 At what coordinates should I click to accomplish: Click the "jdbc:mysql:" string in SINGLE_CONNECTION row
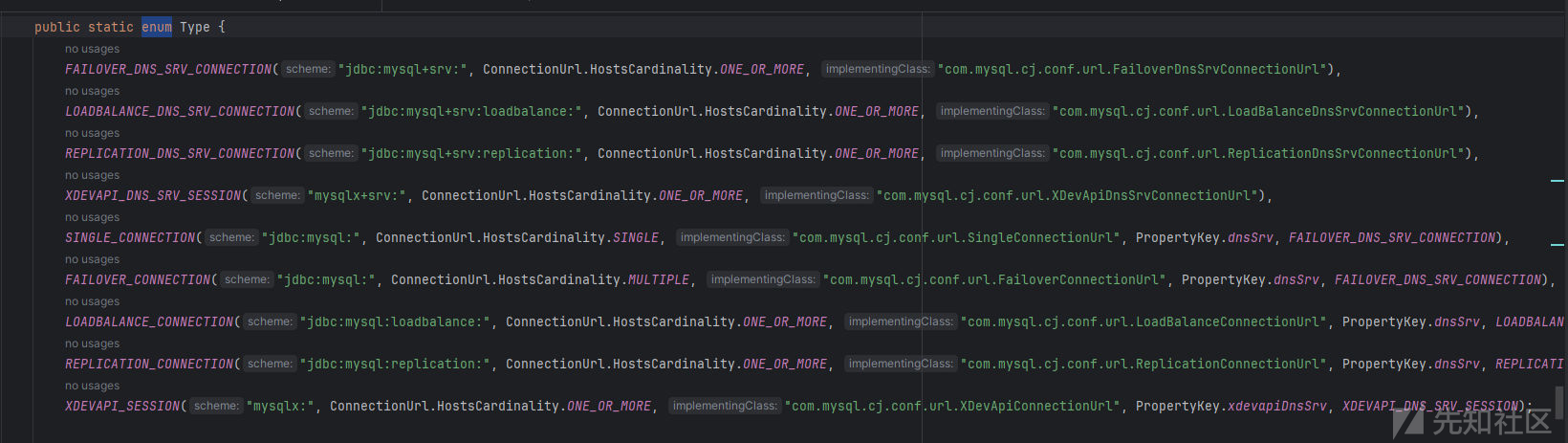(x=311, y=237)
